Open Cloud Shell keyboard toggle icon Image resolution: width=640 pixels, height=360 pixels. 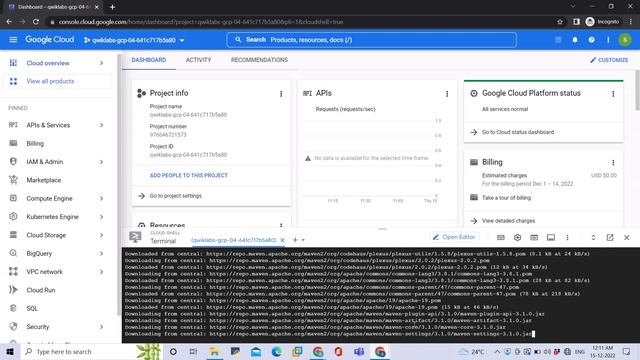(x=500, y=238)
